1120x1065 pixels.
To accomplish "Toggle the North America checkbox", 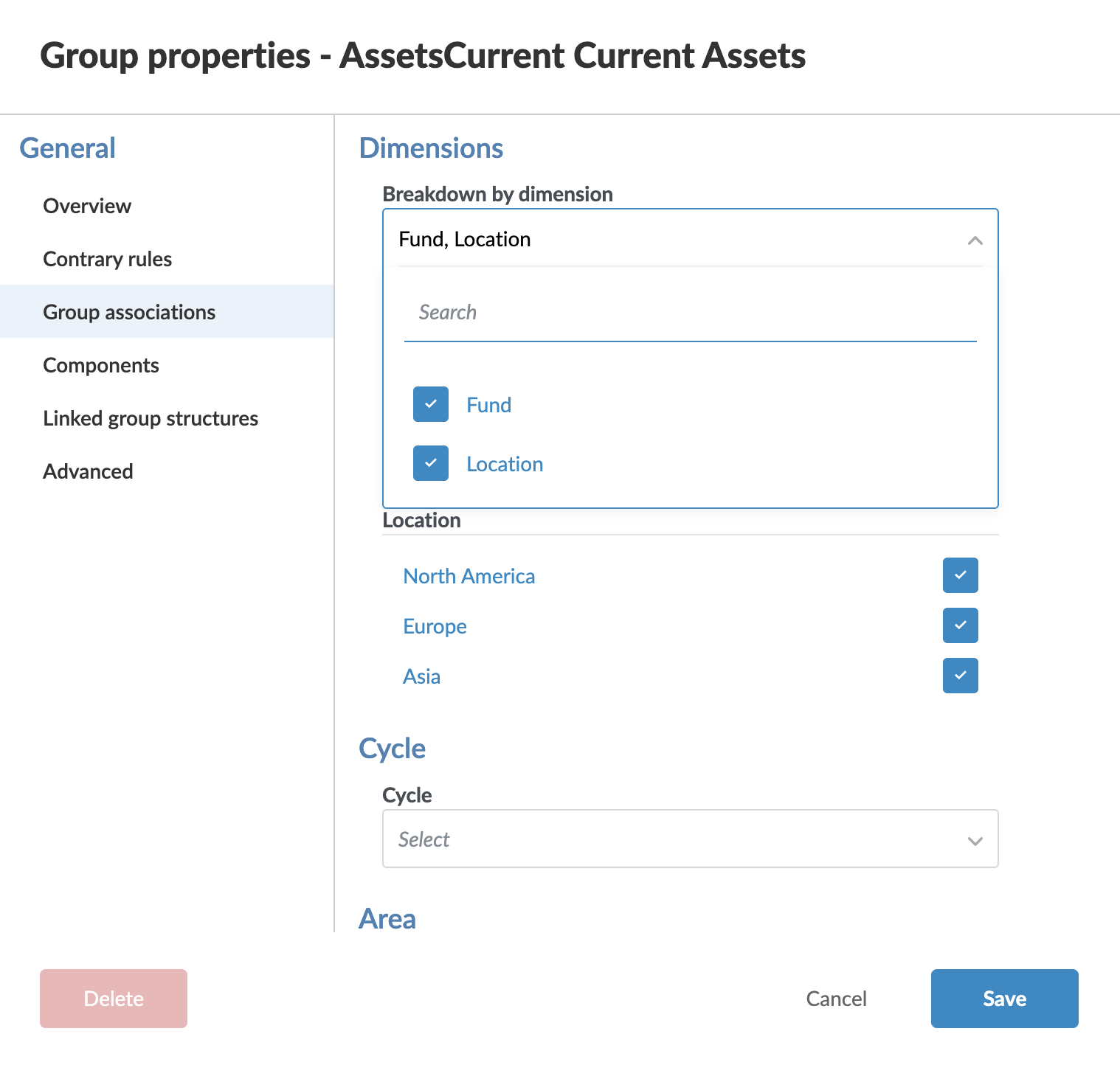I will point(960,575).
